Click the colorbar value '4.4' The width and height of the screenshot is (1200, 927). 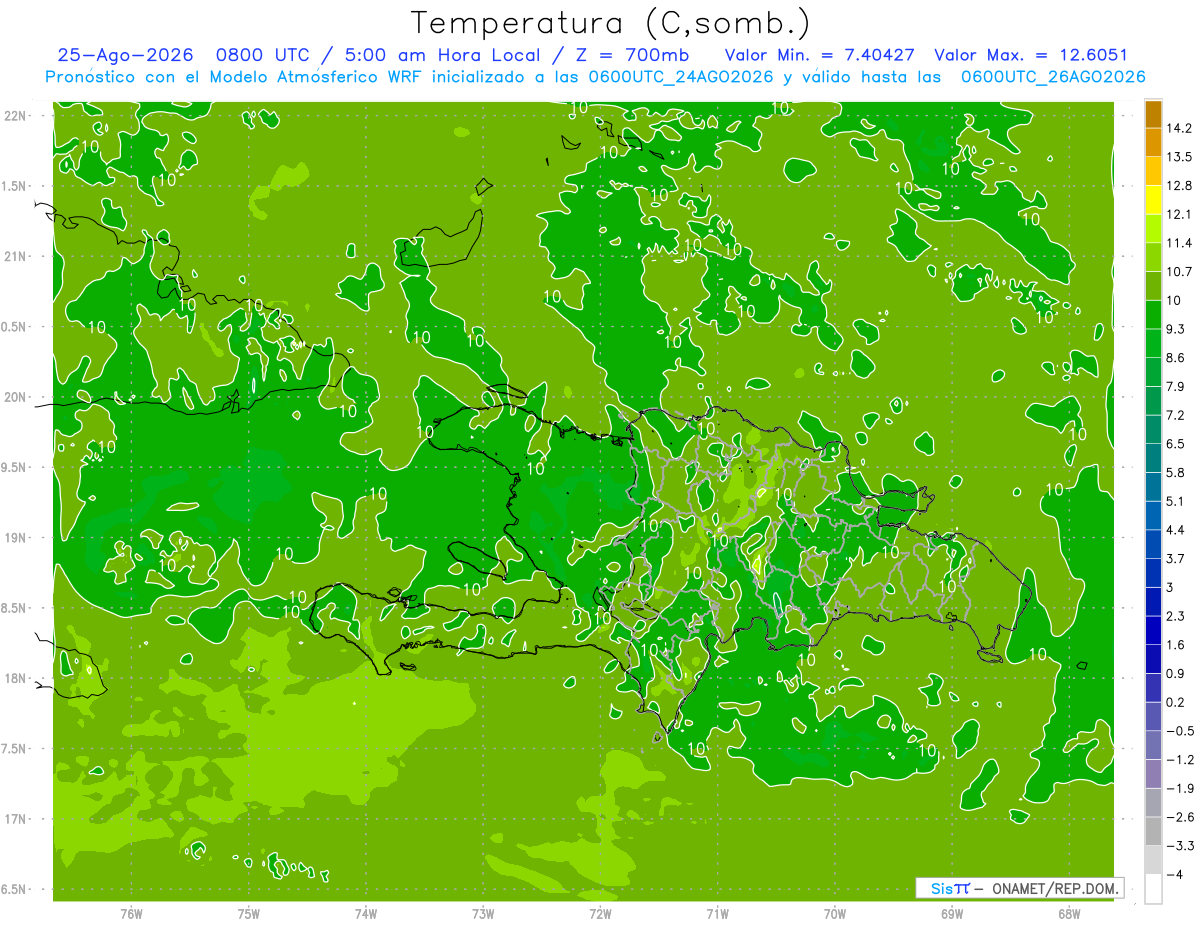point(1175,529)
